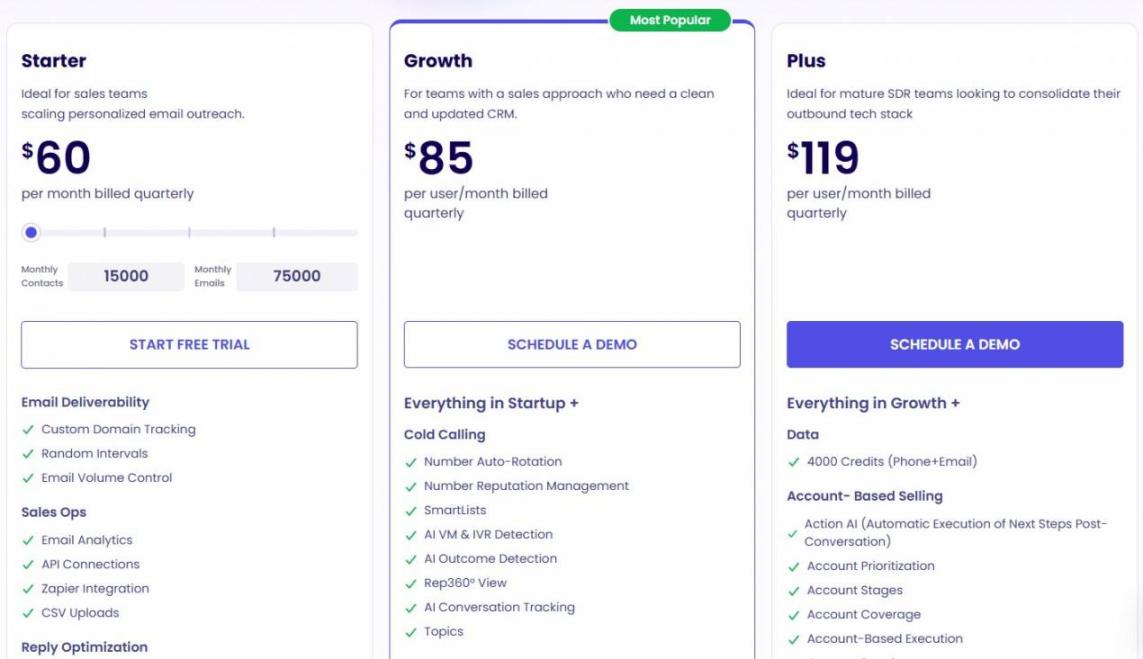The width and height of the screenshot is (1143, 659).
Task: Click the second tick mark on slider
Action: click(x=189, y=233)
